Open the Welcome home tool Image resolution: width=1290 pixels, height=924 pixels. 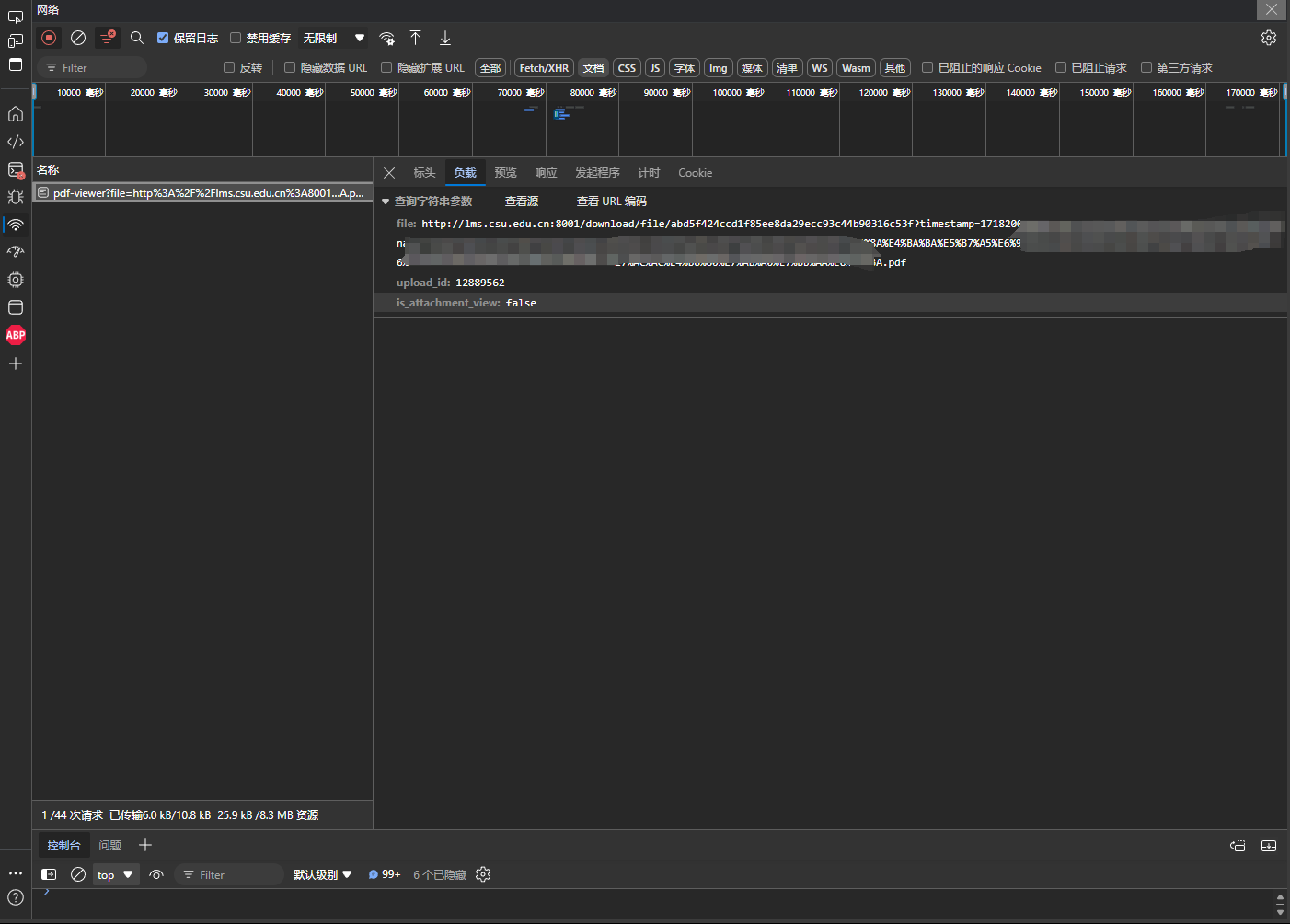coord(16,114)
